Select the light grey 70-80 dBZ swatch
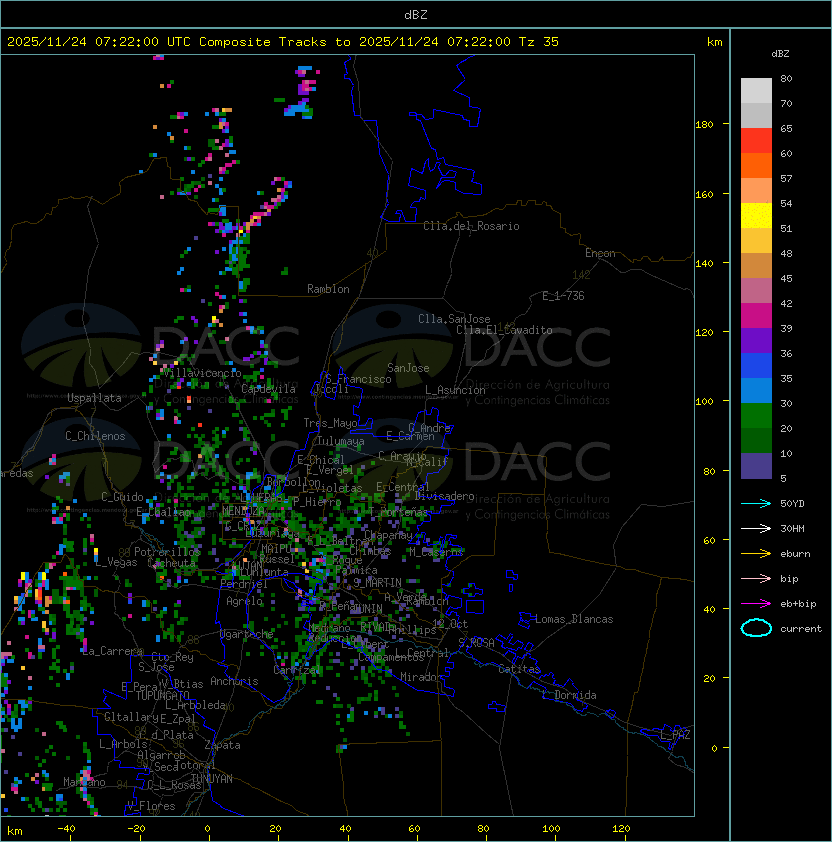The width and height of the screenshot is (832, 842). (756, 91)
